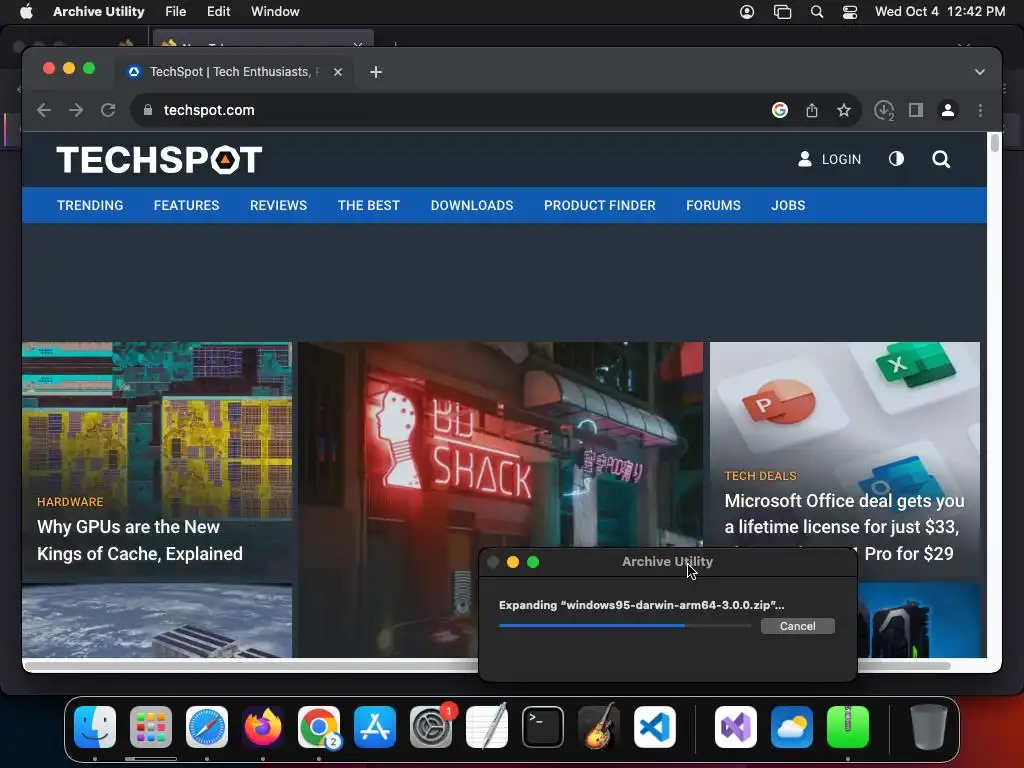Open Chrome downloads indicator

click(884, 110)
